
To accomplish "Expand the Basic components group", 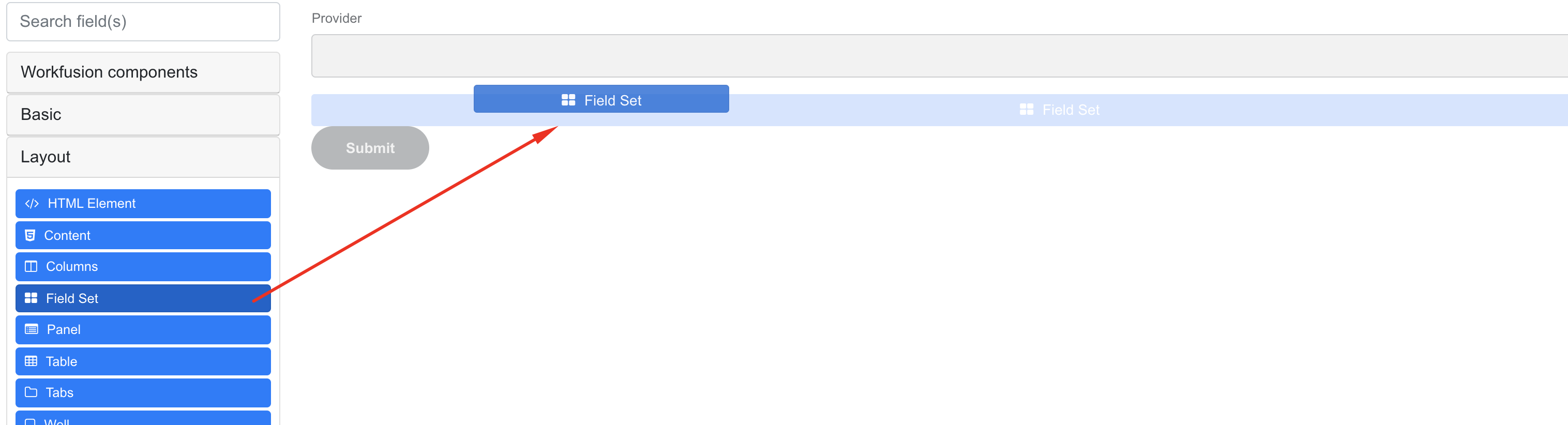I will [143, 114].
